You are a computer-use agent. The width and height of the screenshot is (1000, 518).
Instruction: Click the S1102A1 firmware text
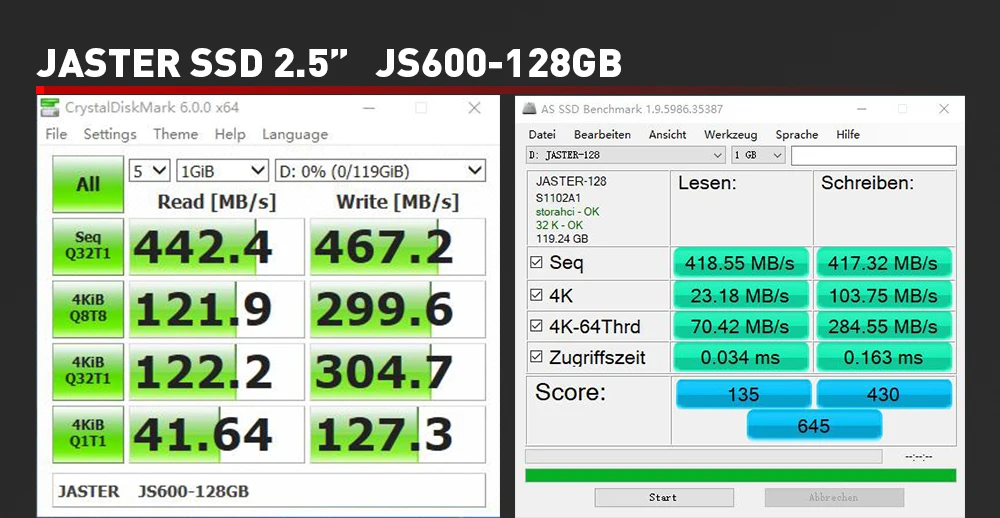coord(558,198)
